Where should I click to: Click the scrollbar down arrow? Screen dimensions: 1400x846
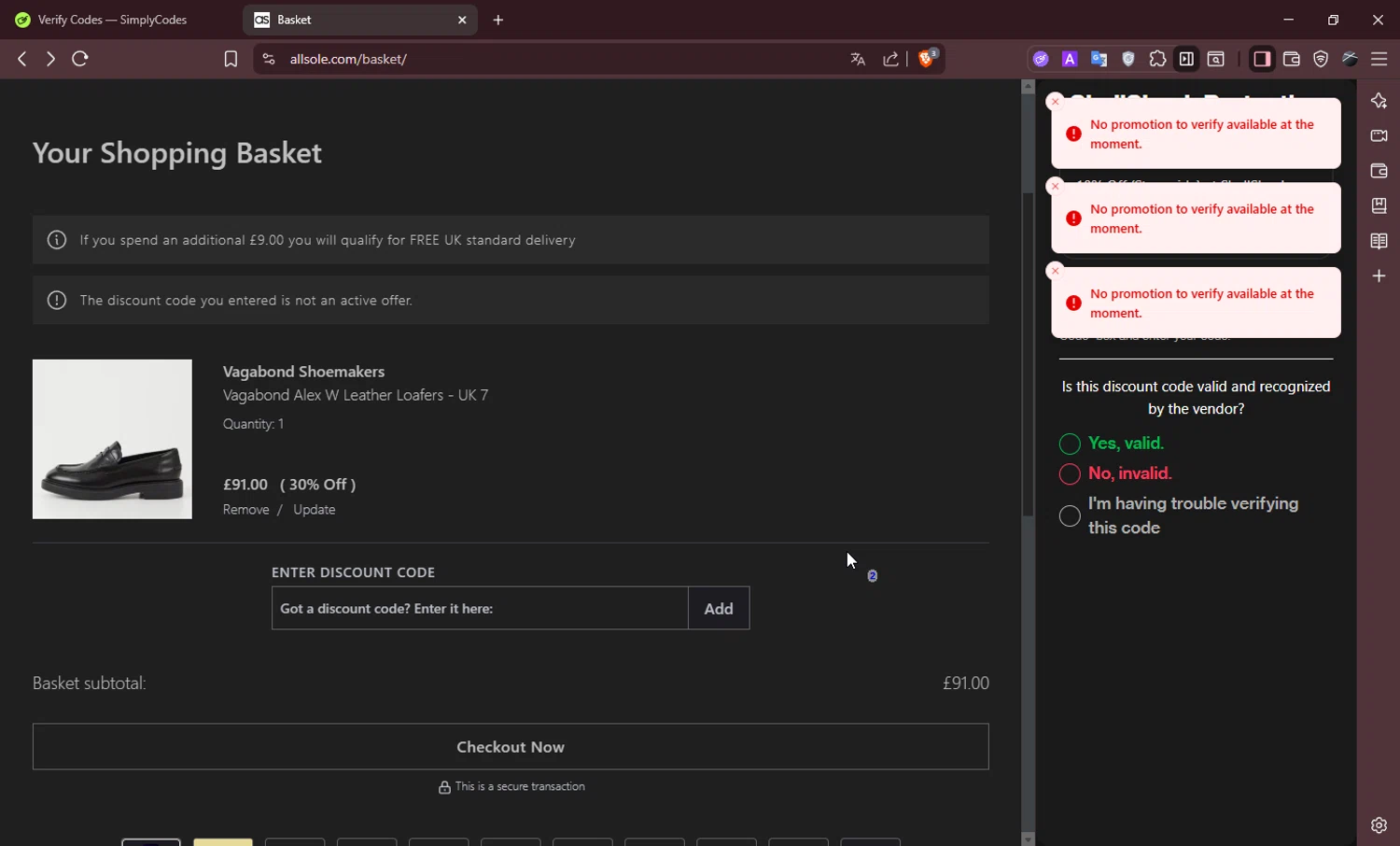coord(1028,839)
